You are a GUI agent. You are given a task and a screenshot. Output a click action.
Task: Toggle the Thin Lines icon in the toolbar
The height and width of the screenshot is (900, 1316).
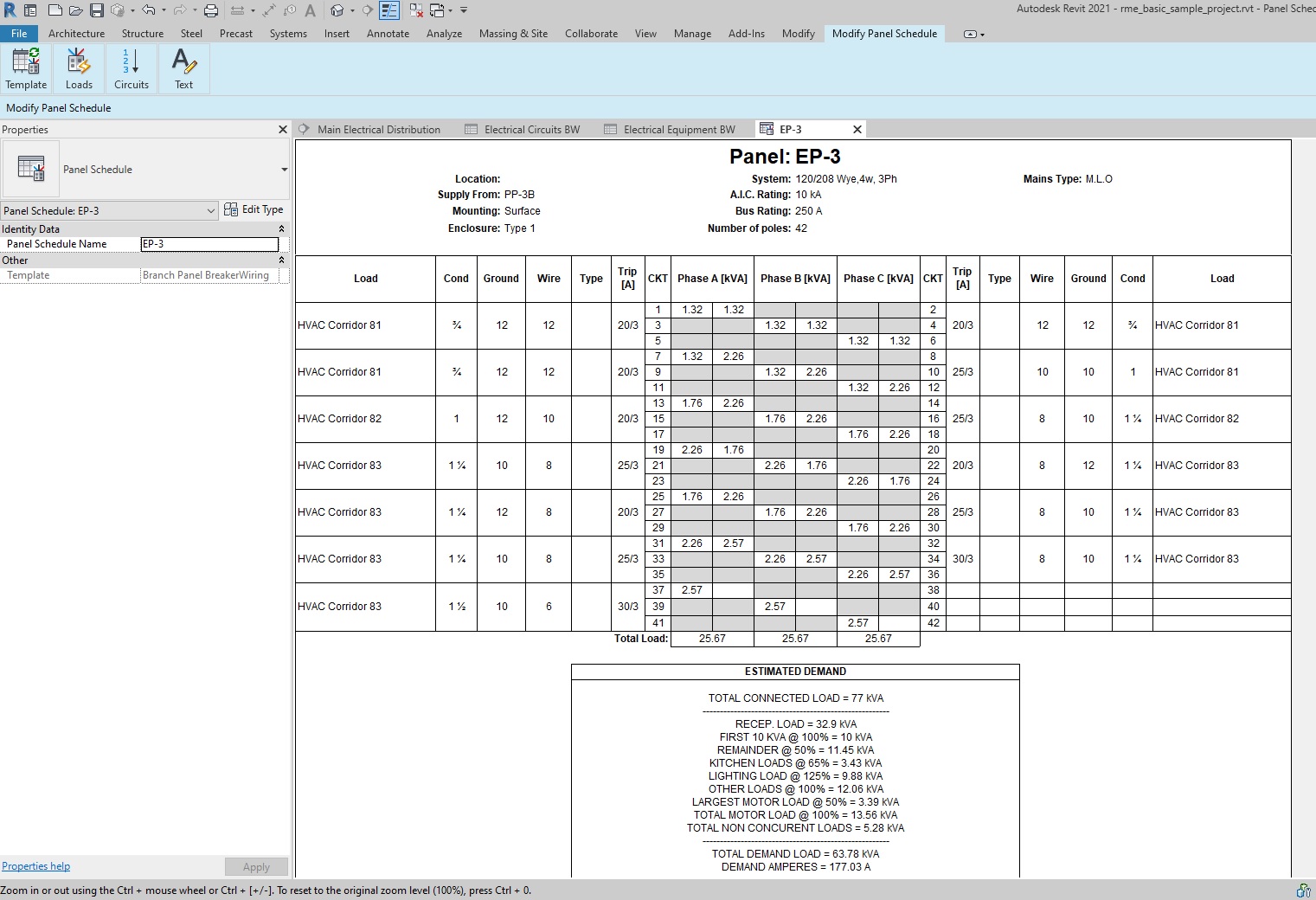pos(389,10)
